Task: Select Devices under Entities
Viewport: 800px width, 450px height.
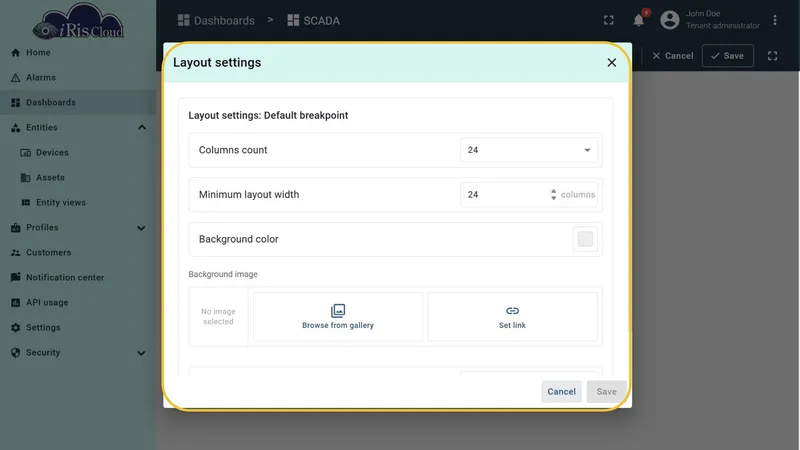Action: click(78, 153)
